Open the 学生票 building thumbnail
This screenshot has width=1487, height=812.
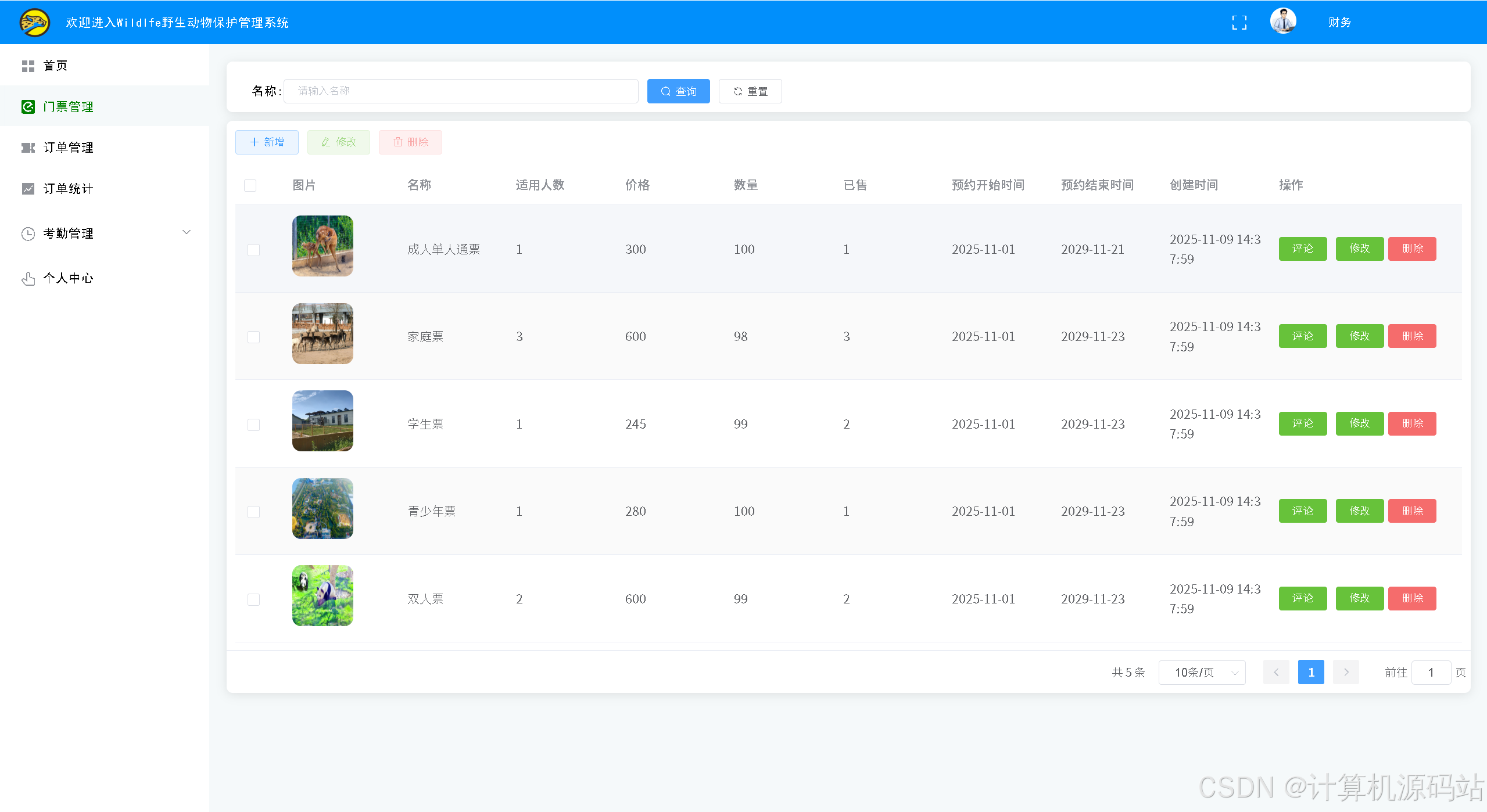323,421
